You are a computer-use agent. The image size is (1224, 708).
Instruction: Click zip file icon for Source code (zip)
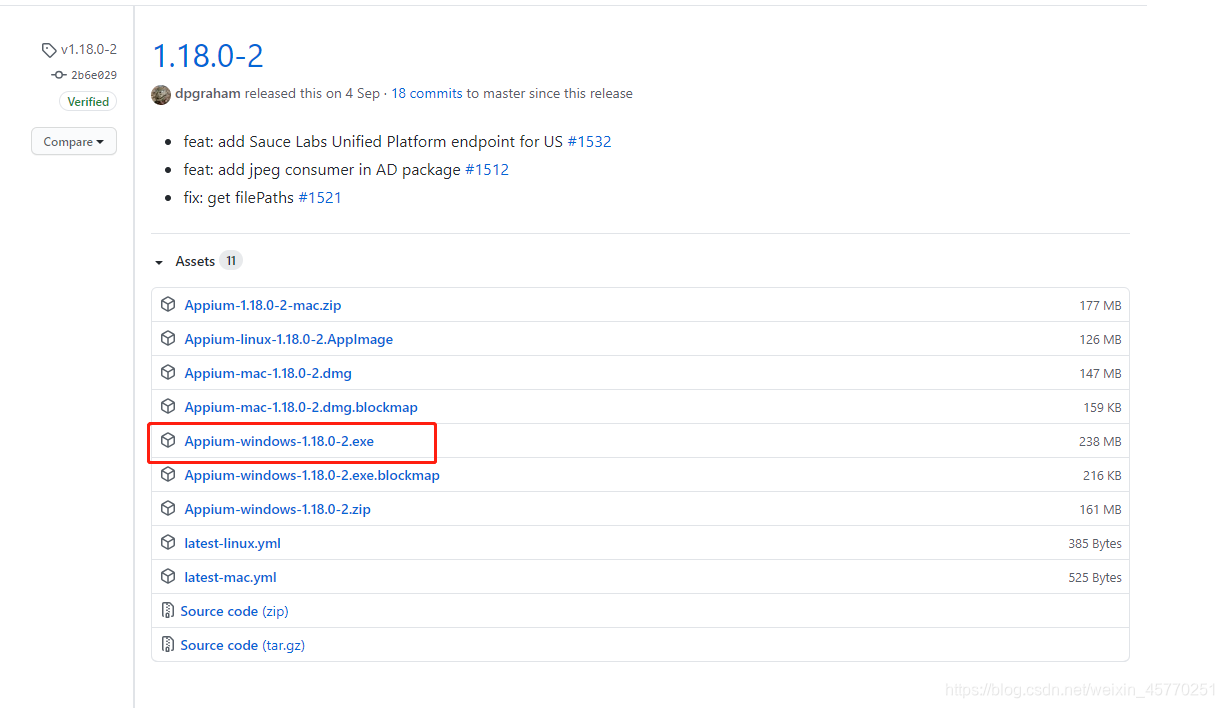pyautogui.click(x=168, y=610)
